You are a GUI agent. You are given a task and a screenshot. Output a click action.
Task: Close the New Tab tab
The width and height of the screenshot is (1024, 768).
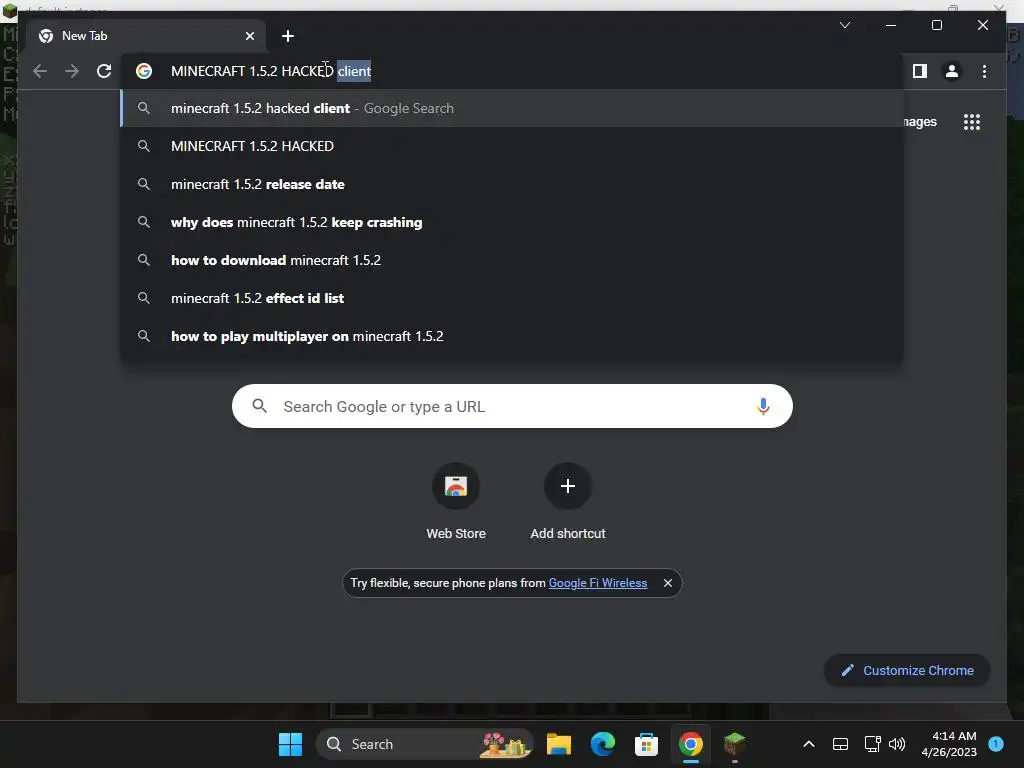pos(249,36)
